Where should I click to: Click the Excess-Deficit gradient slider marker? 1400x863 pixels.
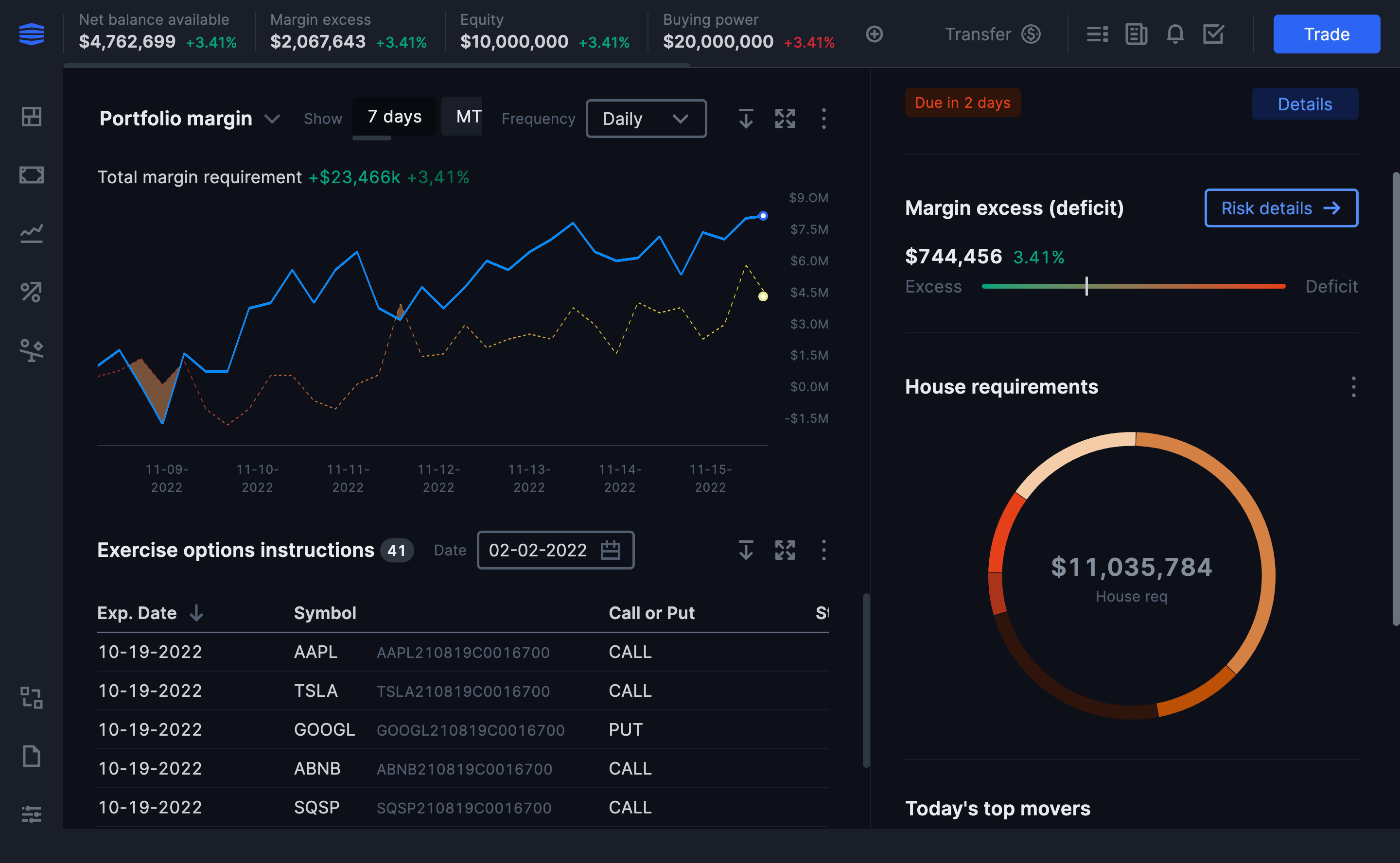point(1086,286)
